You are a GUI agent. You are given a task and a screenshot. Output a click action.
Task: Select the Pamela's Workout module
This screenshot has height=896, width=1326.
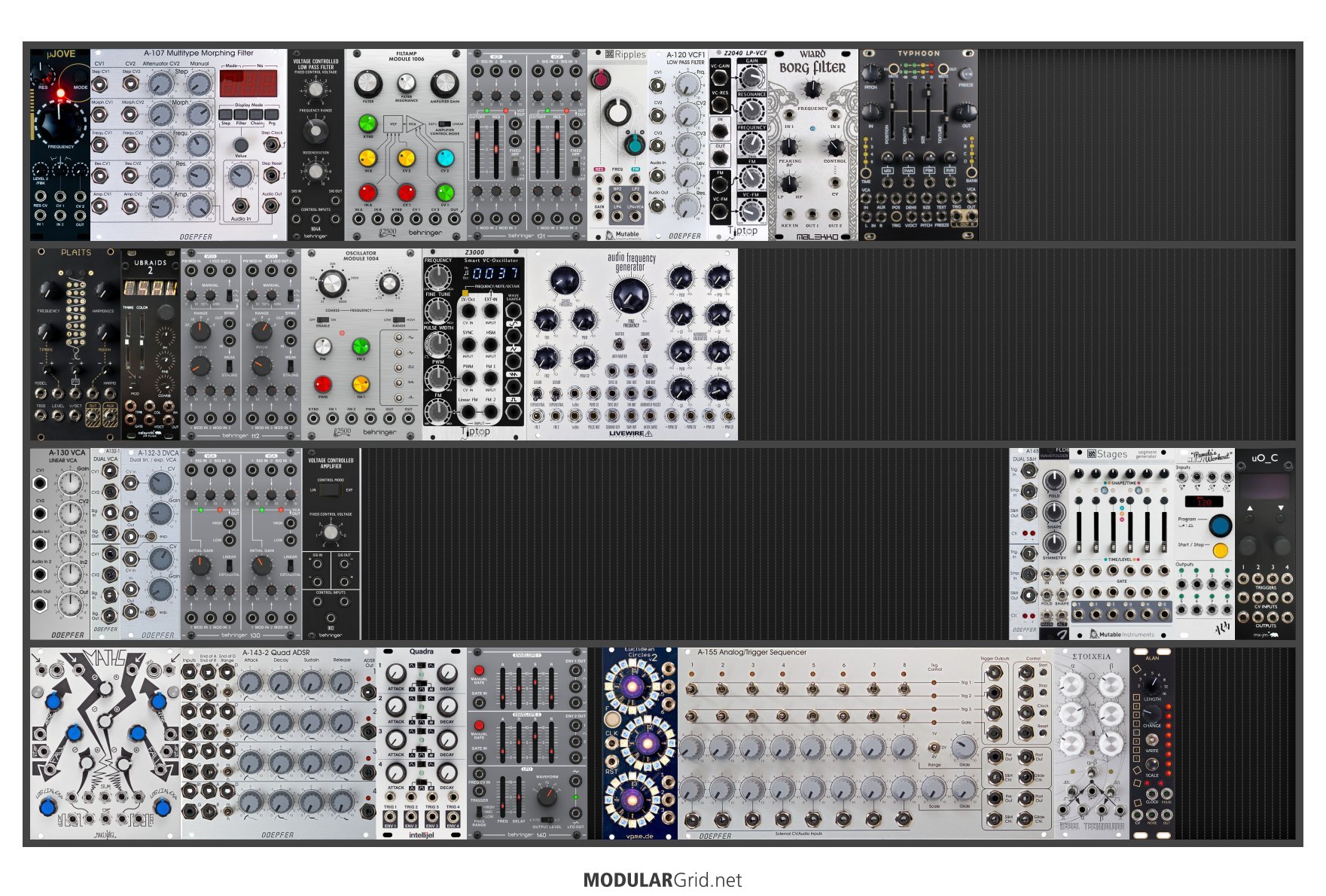click(1205, 544)
